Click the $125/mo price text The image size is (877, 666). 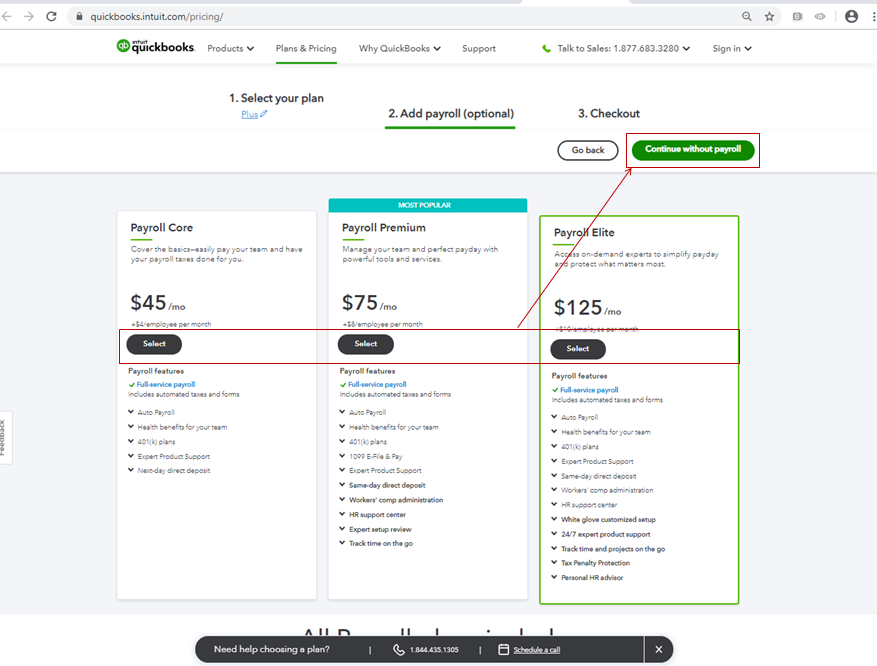(587, 308)
